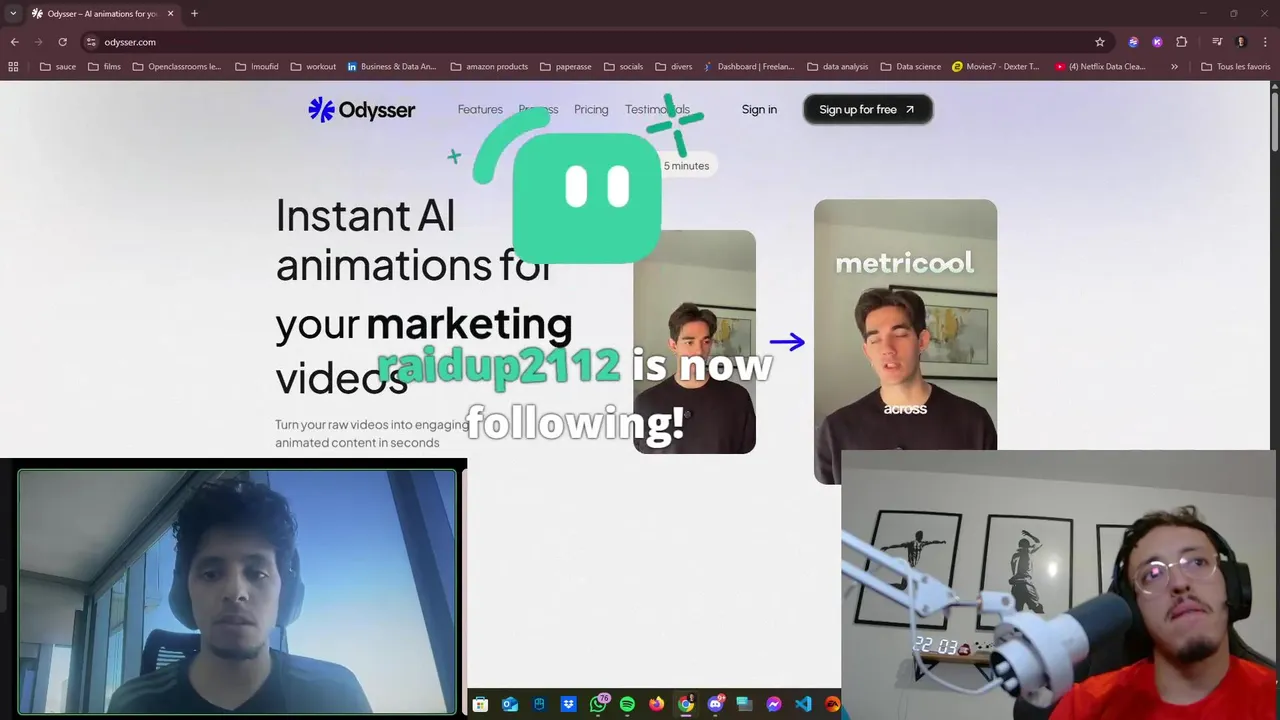Open the socials bookmarks folder
Image resolution: width=1280 pixels, height=720 pixels.
click(x=623, y=67)
